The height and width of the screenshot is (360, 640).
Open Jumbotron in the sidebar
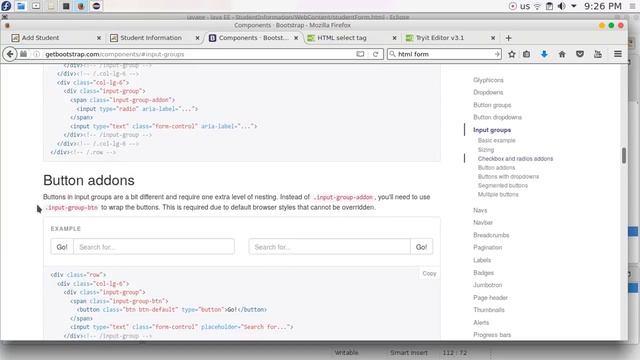(488, 285)
